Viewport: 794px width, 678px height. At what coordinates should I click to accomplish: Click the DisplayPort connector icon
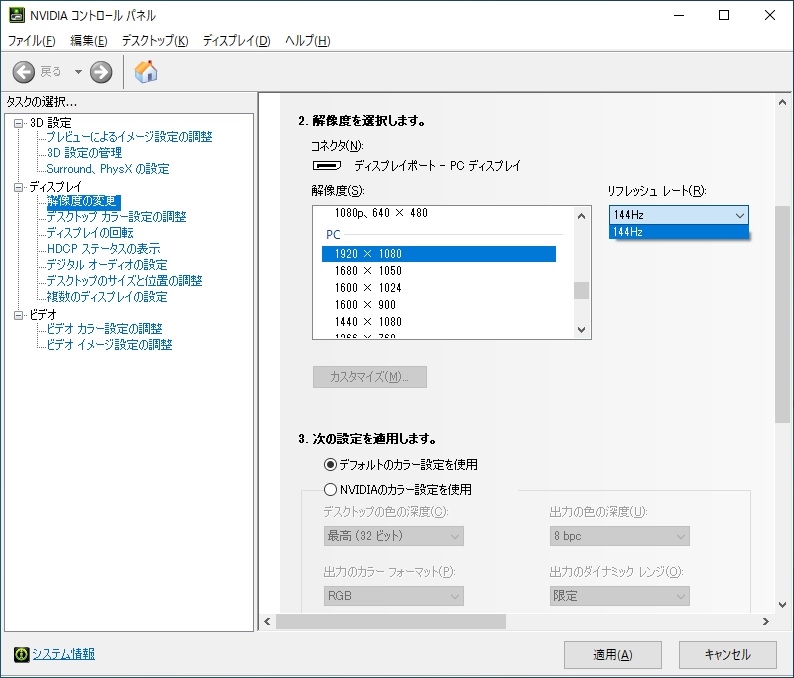(327, 166)
